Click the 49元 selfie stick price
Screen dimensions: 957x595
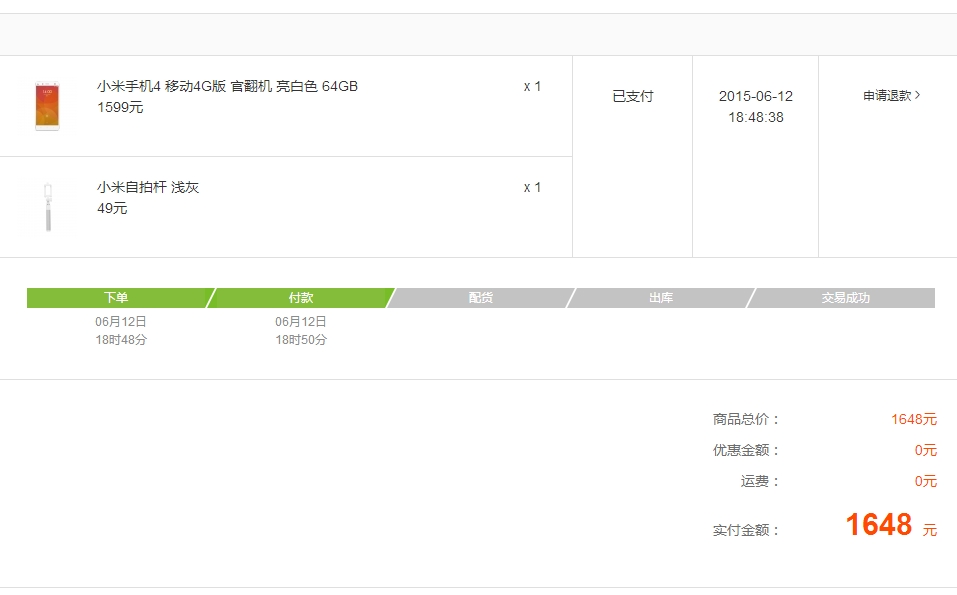[x=112, y=208]
